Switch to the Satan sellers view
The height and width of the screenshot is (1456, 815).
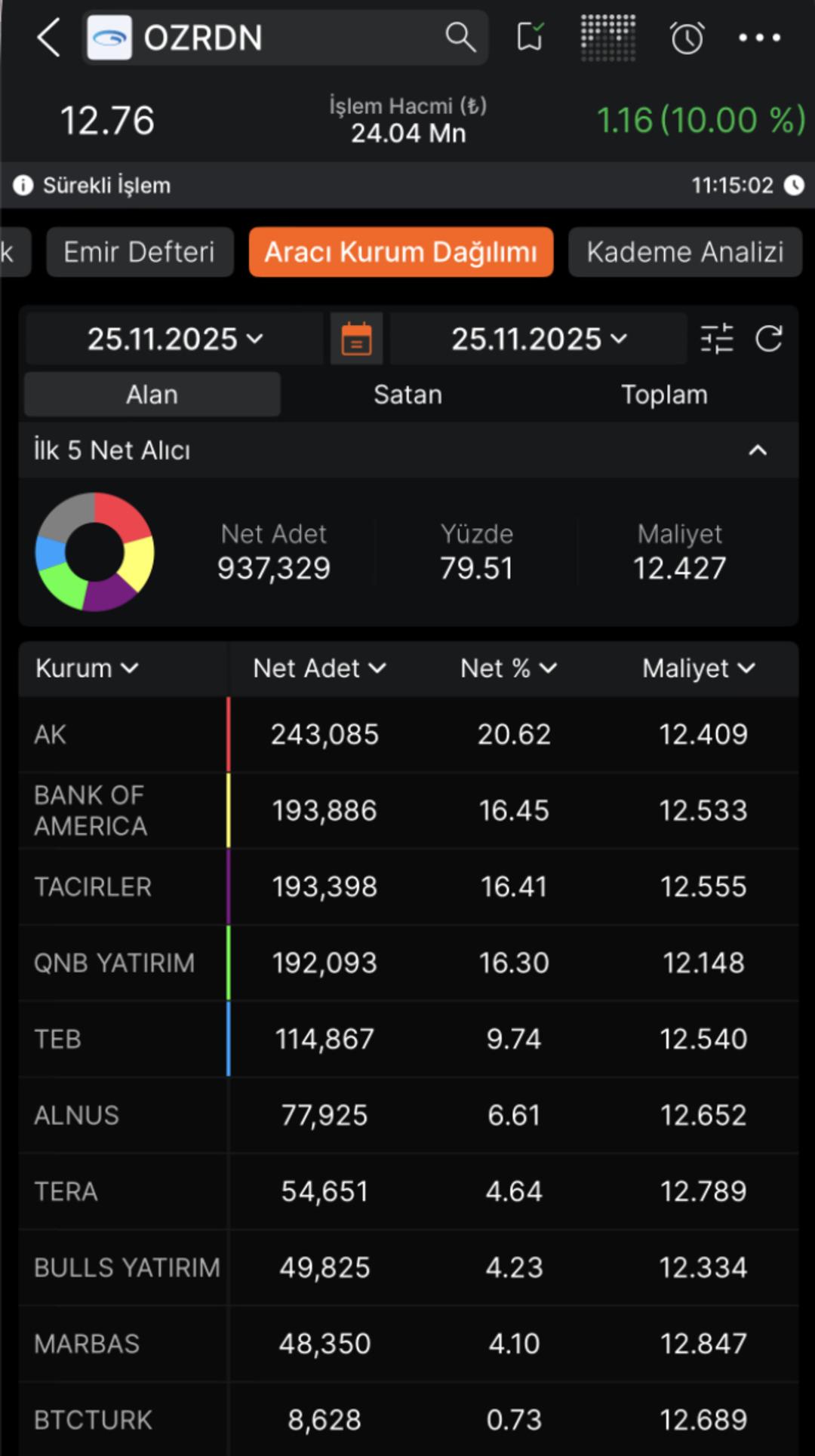click(x=407, y=395)
